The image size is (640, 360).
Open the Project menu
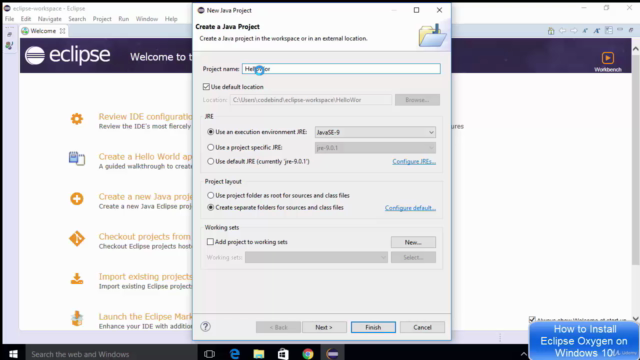(102, 19)
